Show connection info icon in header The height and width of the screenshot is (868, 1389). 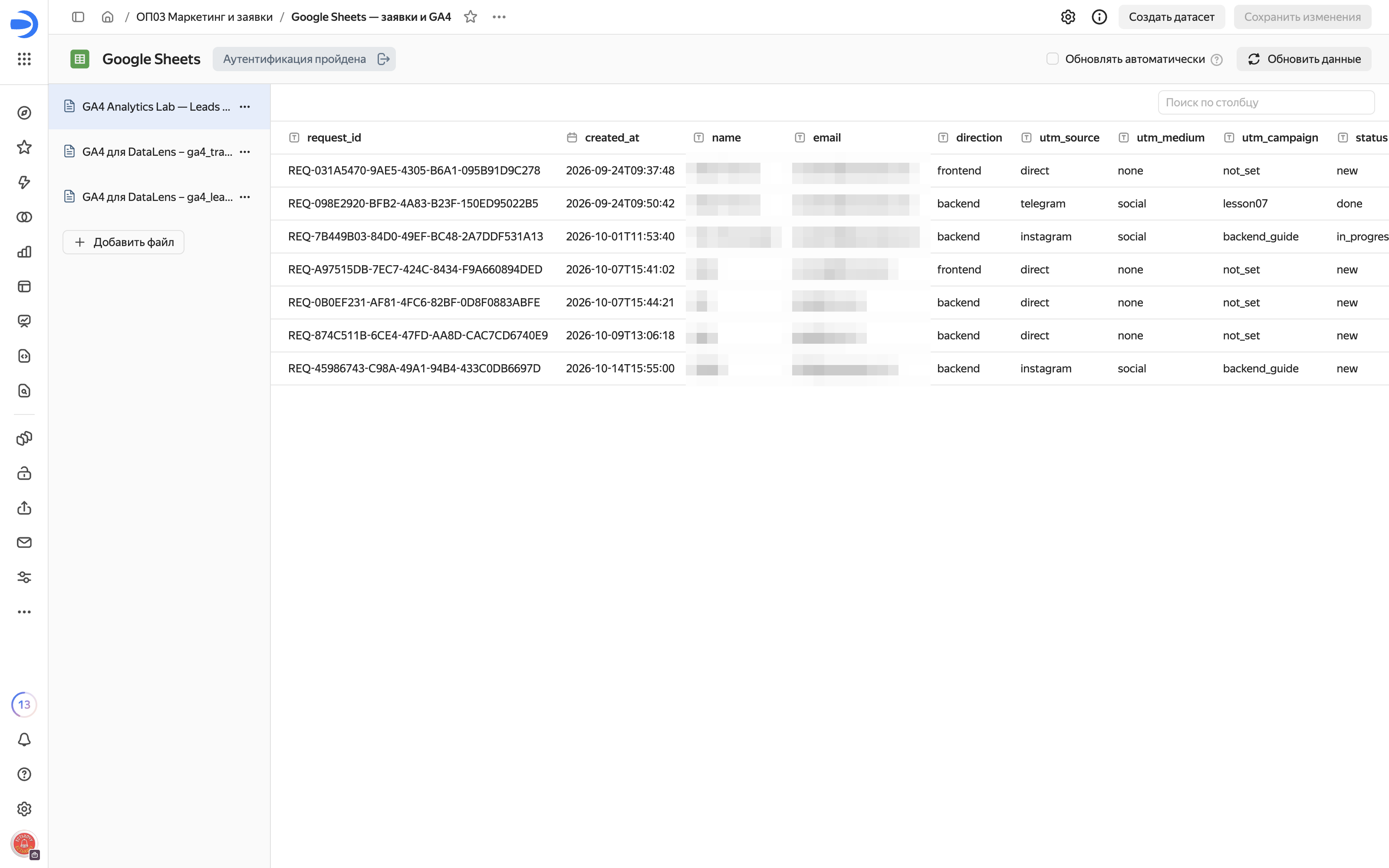click(x=1099, y=16)
